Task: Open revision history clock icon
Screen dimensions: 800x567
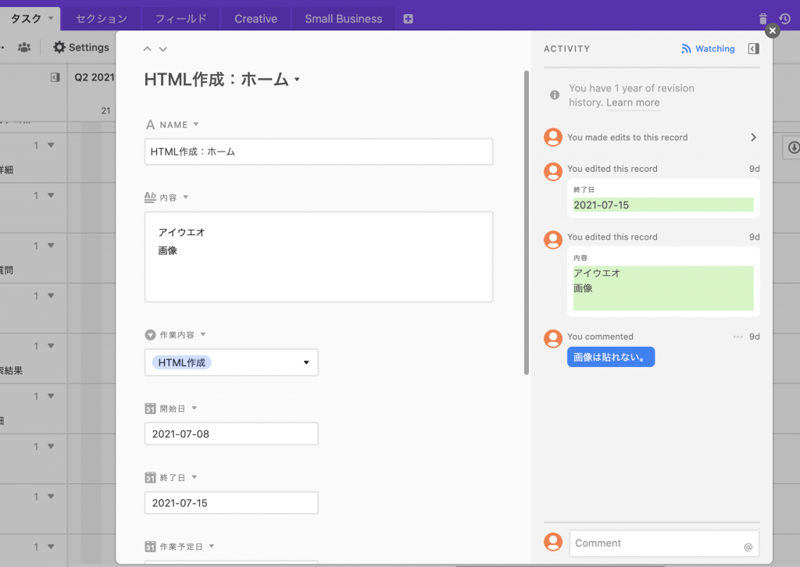Action: (785, 19)
